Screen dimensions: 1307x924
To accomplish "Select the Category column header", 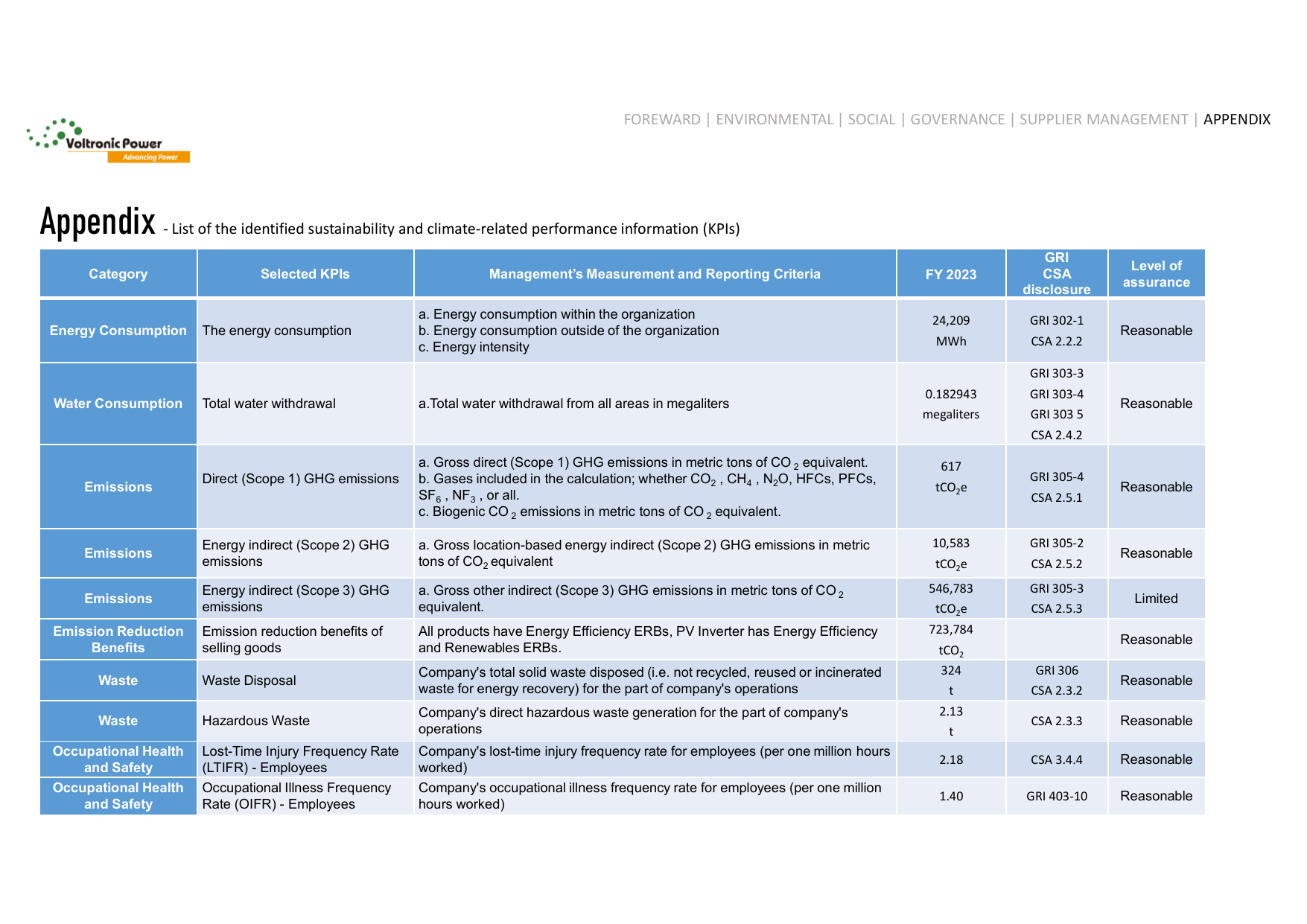I will (118, 273).
